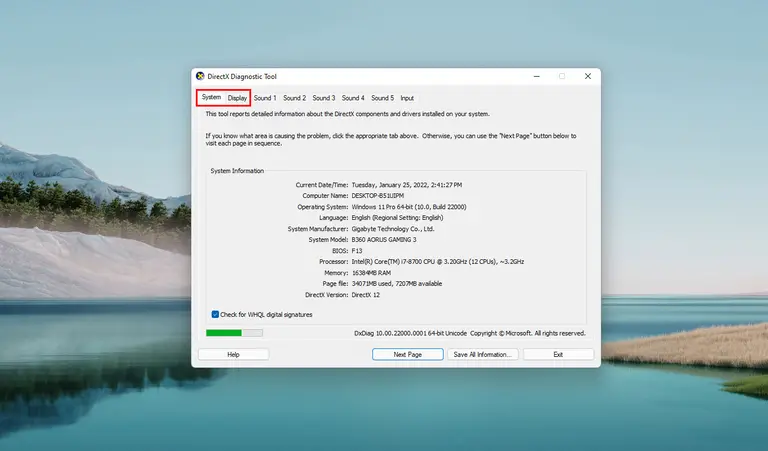Screen dimensions: 768x451
Task: Click the 16384MB RAM memory value
Action: click(371, 273)
